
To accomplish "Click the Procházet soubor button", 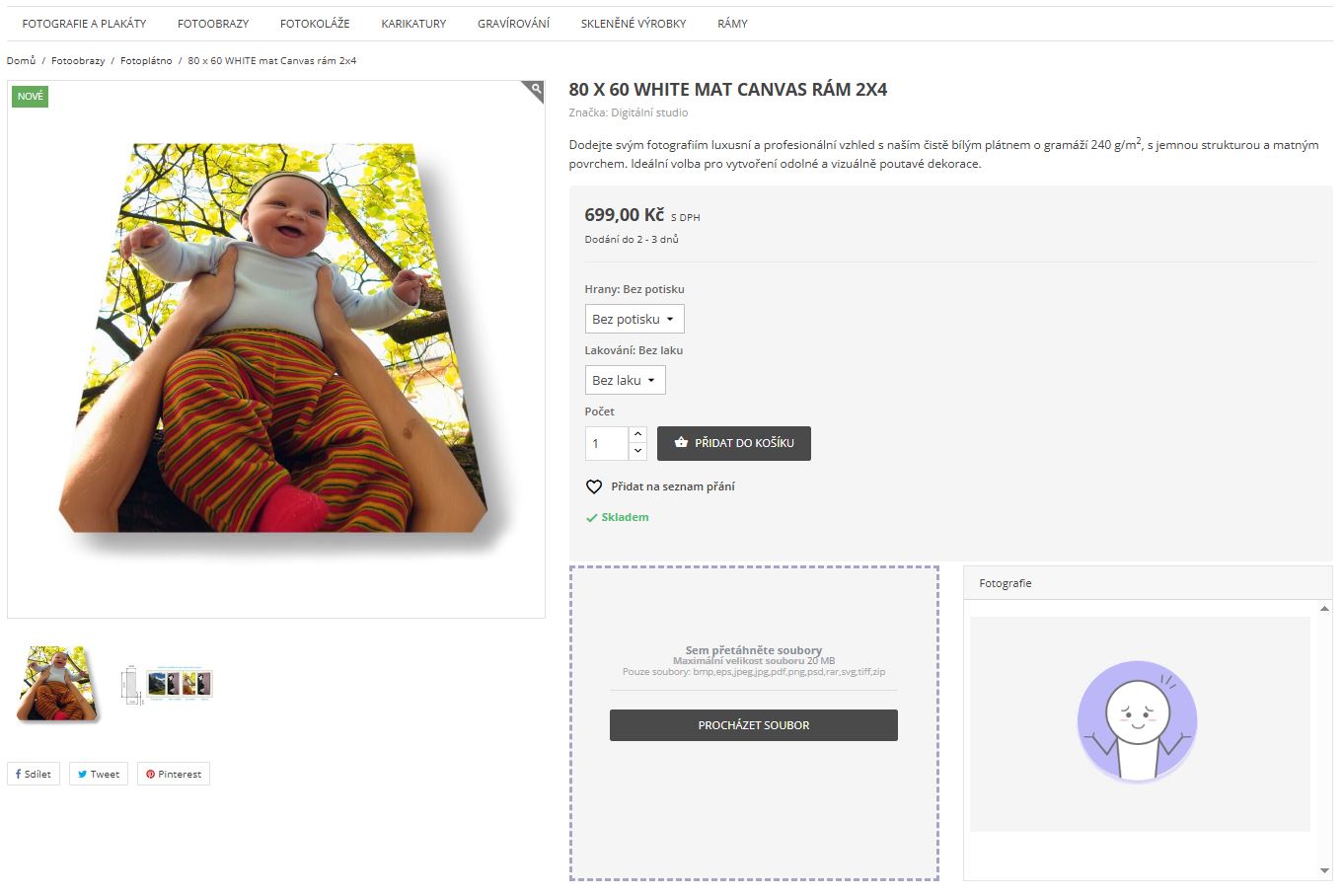I will click(754, 725).
